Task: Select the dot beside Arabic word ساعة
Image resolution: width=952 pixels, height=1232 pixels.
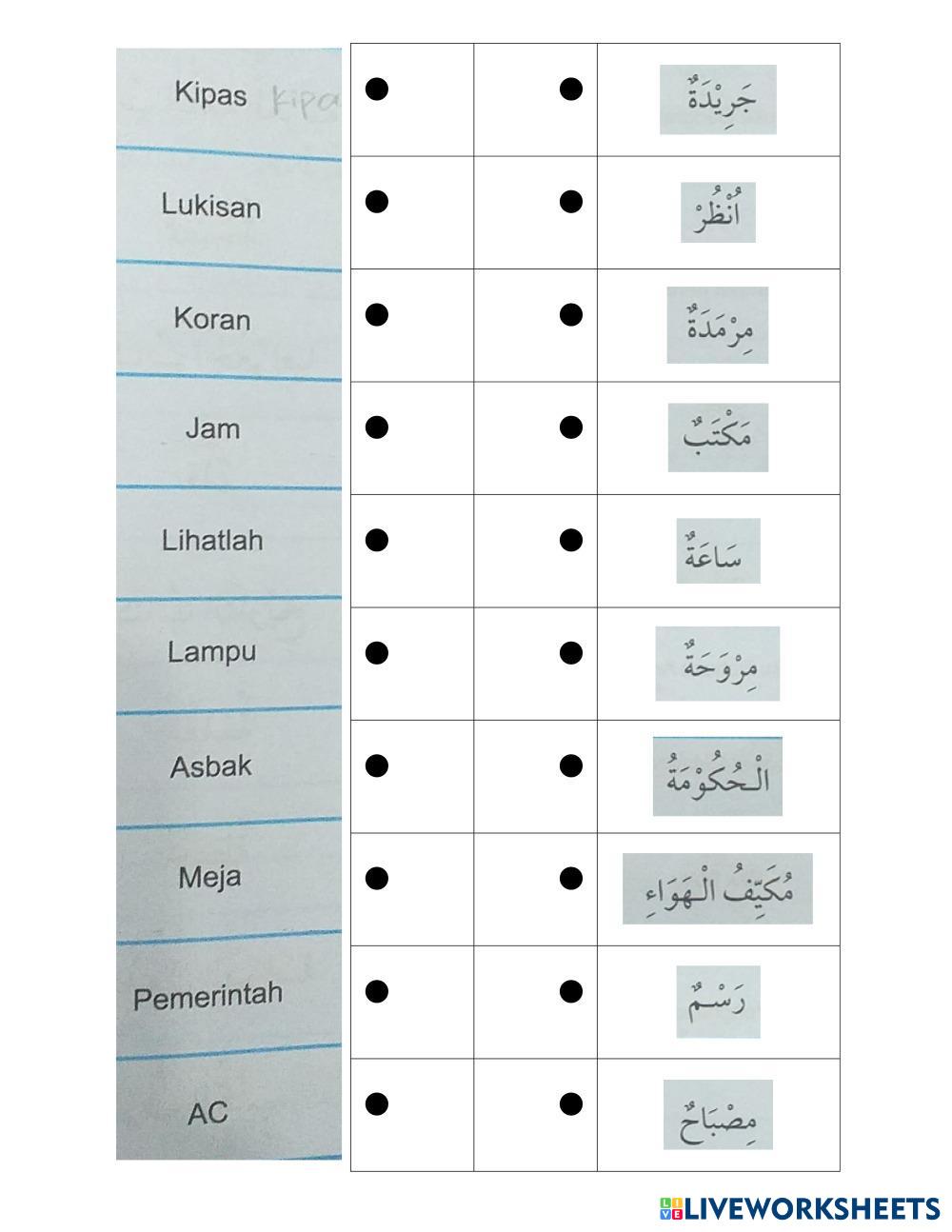Action: pyautogui.click(x=571, y=540)
